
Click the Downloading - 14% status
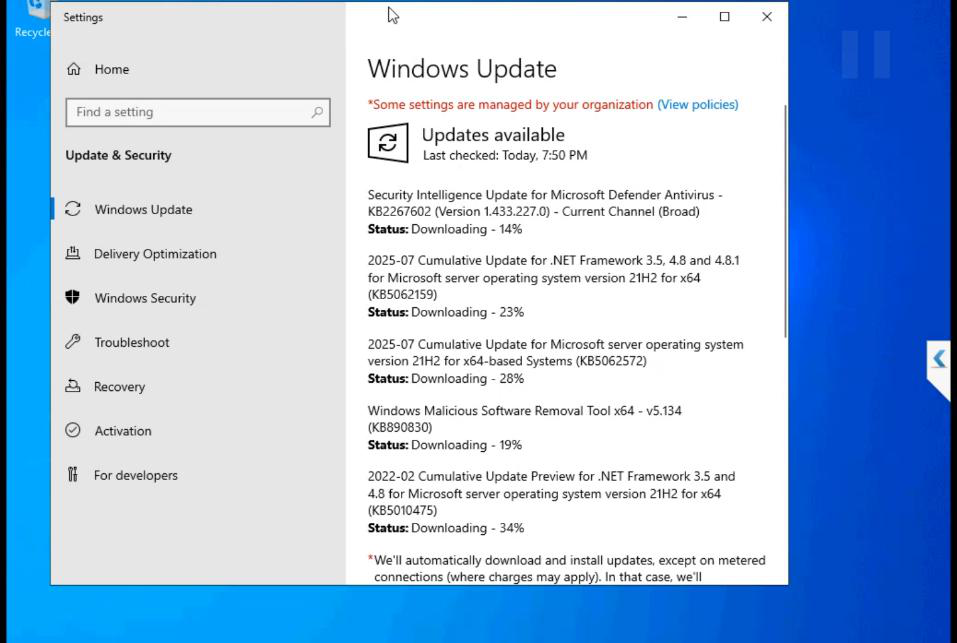click(x=466, y=229)
